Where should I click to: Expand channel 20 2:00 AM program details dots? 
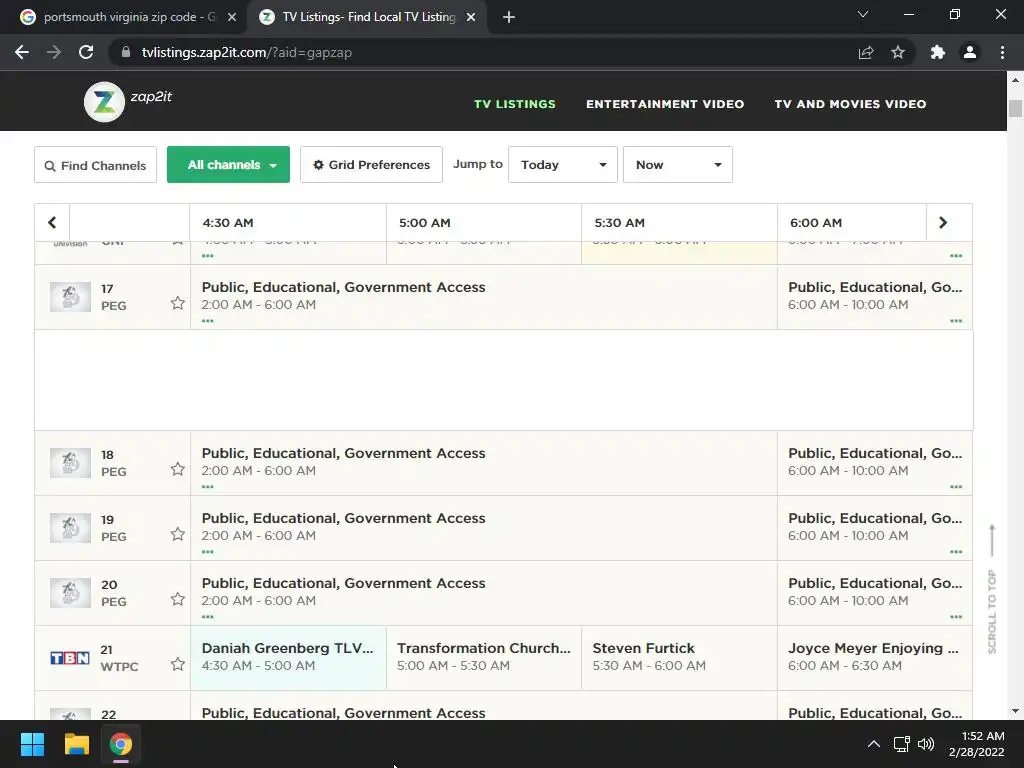pos(208,616)
